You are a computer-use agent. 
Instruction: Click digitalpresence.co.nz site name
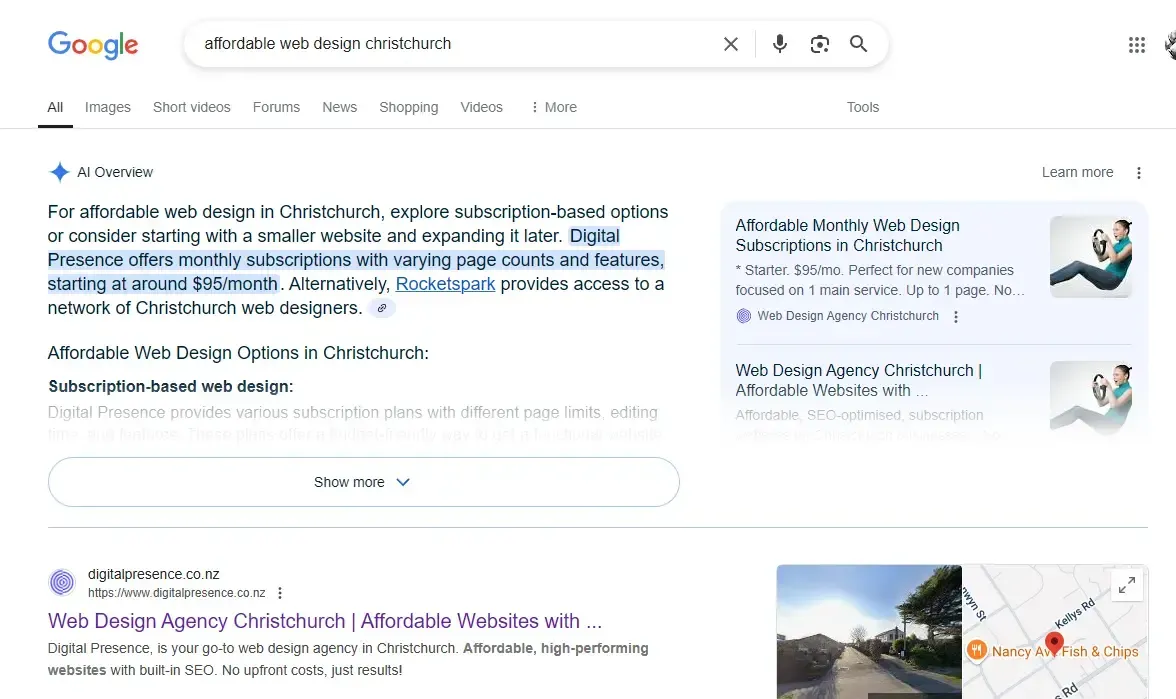pos(154,574)
